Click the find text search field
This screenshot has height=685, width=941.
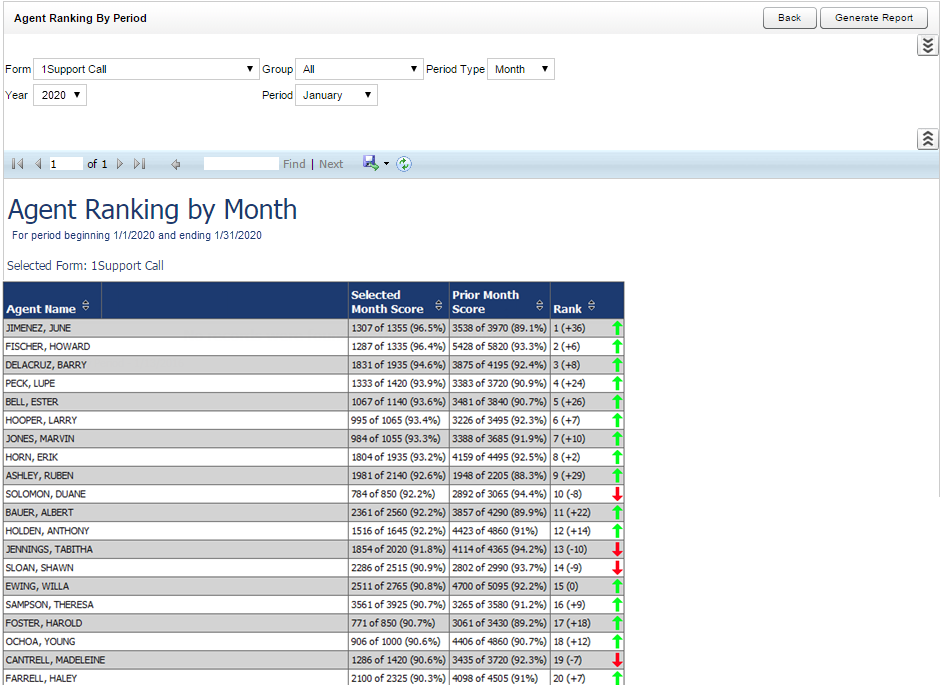241,164
